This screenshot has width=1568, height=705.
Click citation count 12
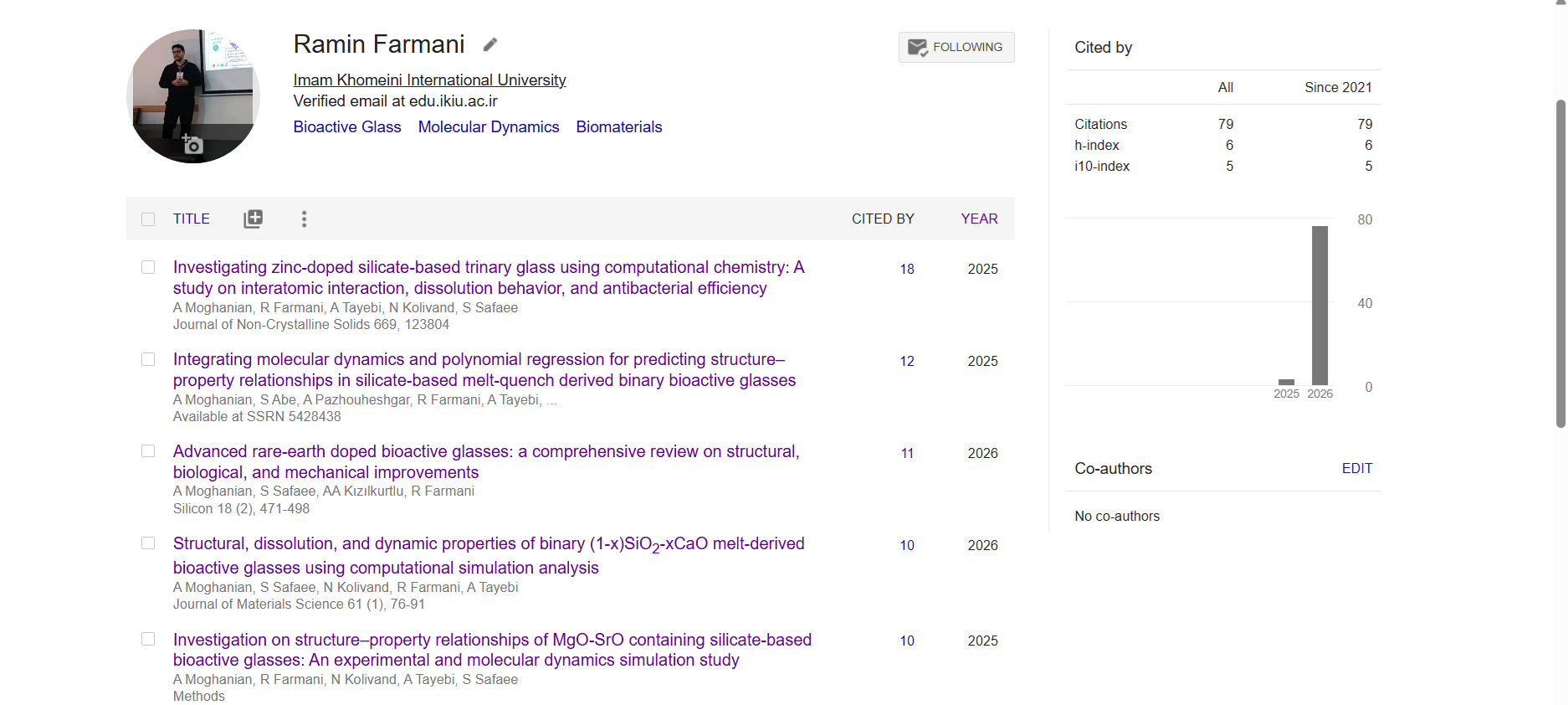click(x=907, y=361)
